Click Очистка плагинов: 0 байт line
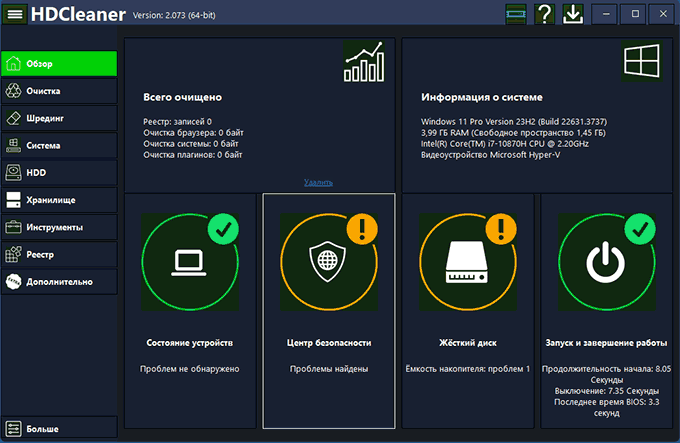This screenshot has height=443, width=680. [x=193, y=155]
